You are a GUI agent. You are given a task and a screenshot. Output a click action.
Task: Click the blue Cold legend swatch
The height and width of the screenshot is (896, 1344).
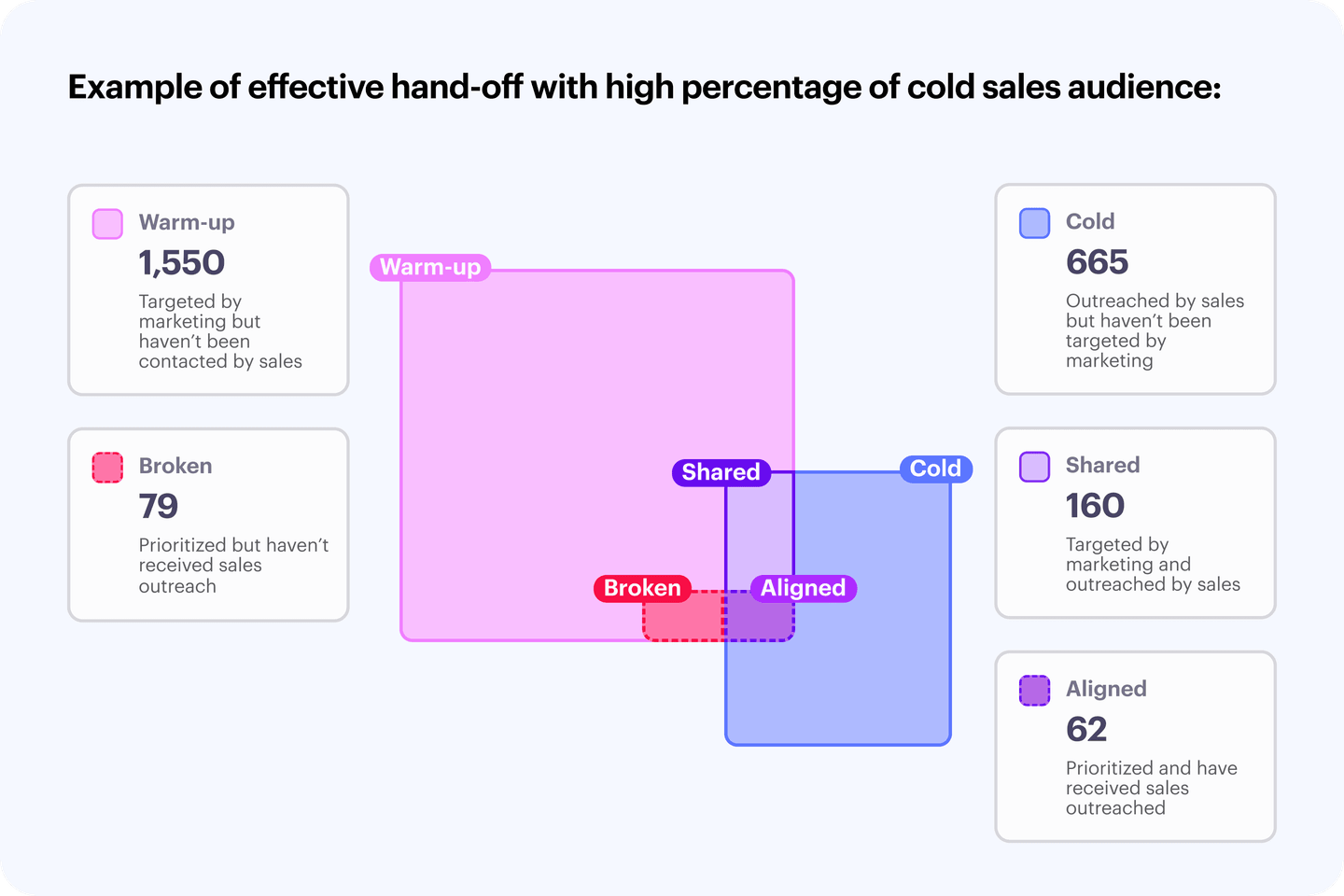pyautogui.click(x=1034, y=223)
